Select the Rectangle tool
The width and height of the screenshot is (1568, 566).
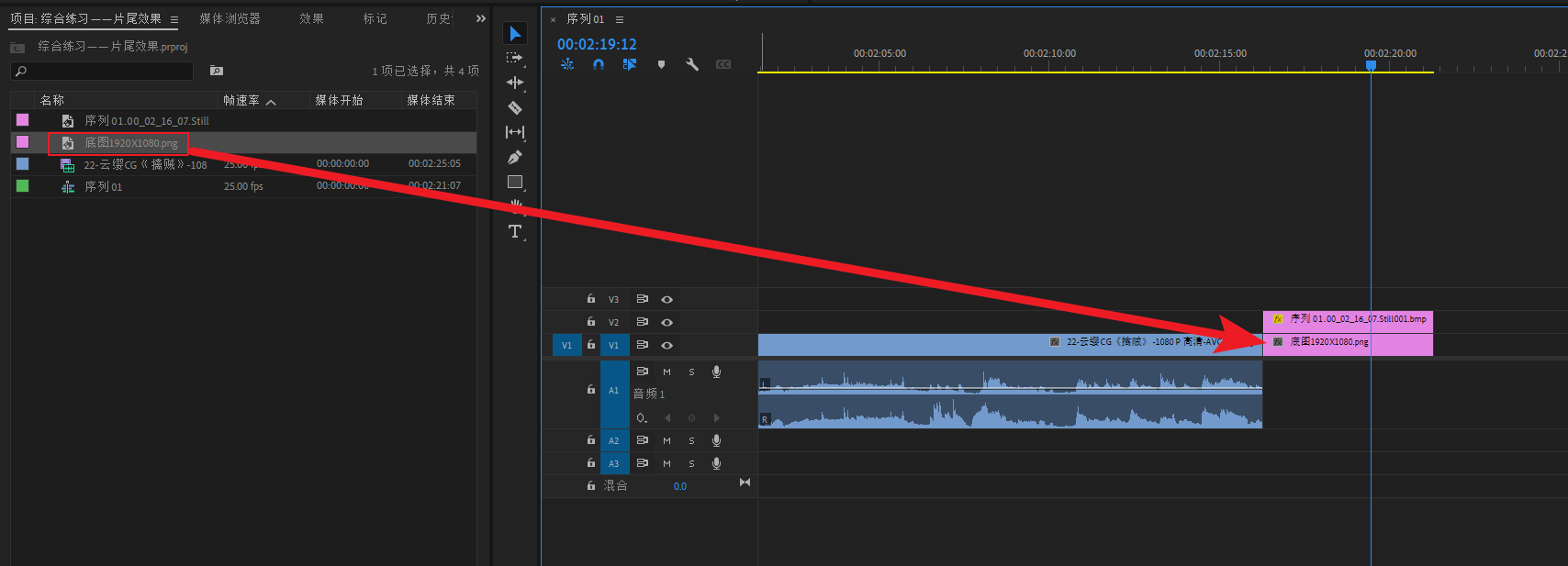click(x=515, y=182)
